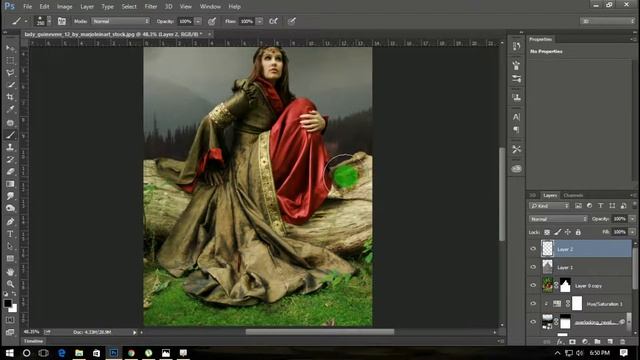This screenshot has height=360, width=640.
Task: Select the Rectangle shape tool
Action: click(x=10, y=259)
